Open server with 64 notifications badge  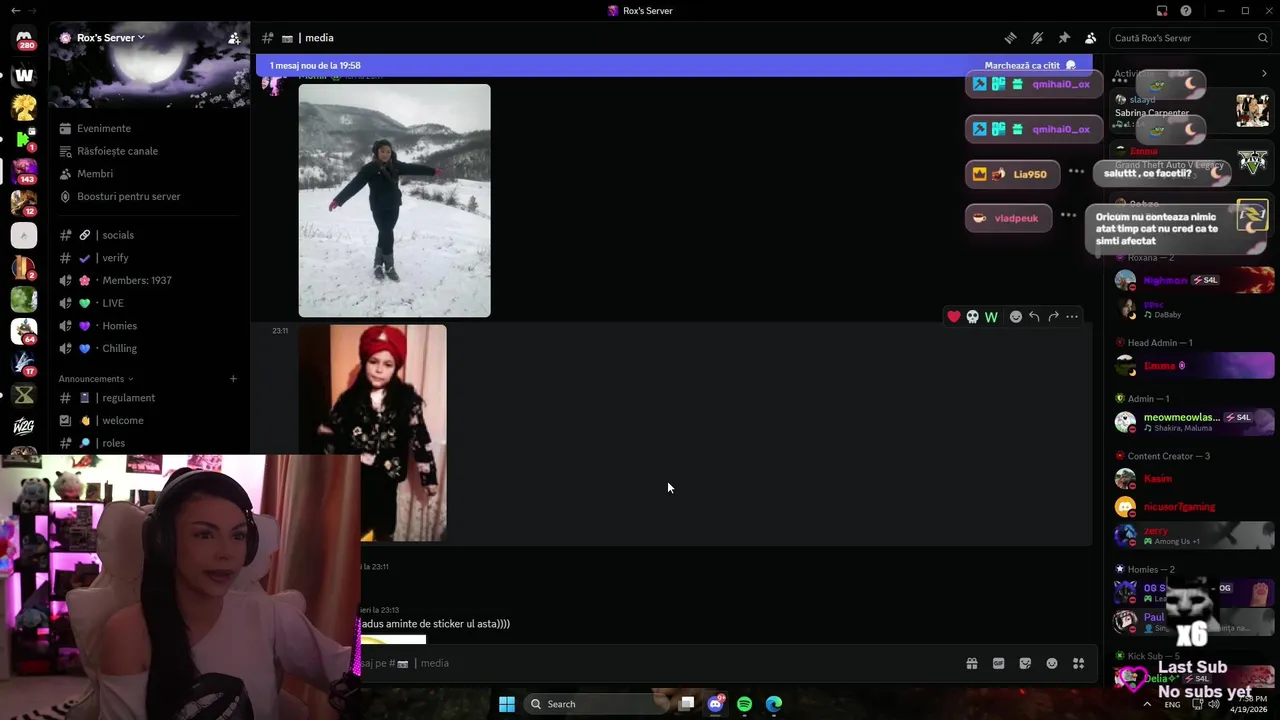coord(24,331)
